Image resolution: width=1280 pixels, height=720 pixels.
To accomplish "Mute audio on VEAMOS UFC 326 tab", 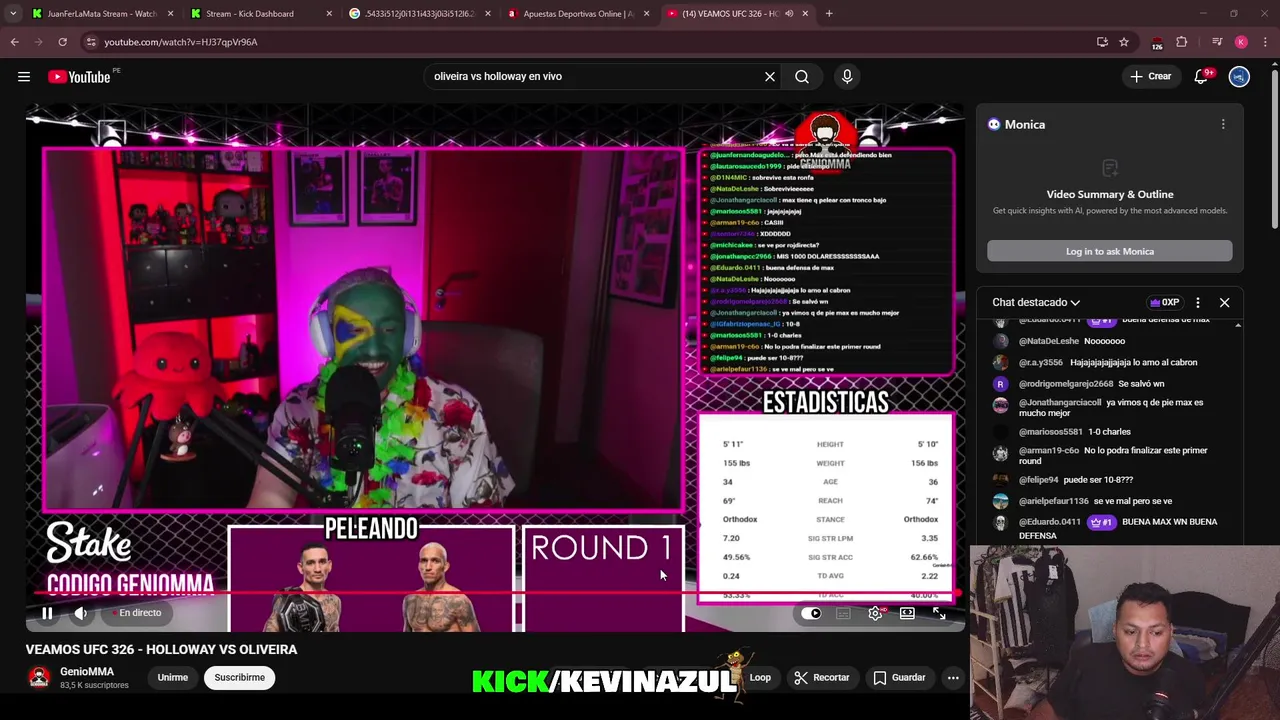I will pyautogui.click(x=789, y=14).
